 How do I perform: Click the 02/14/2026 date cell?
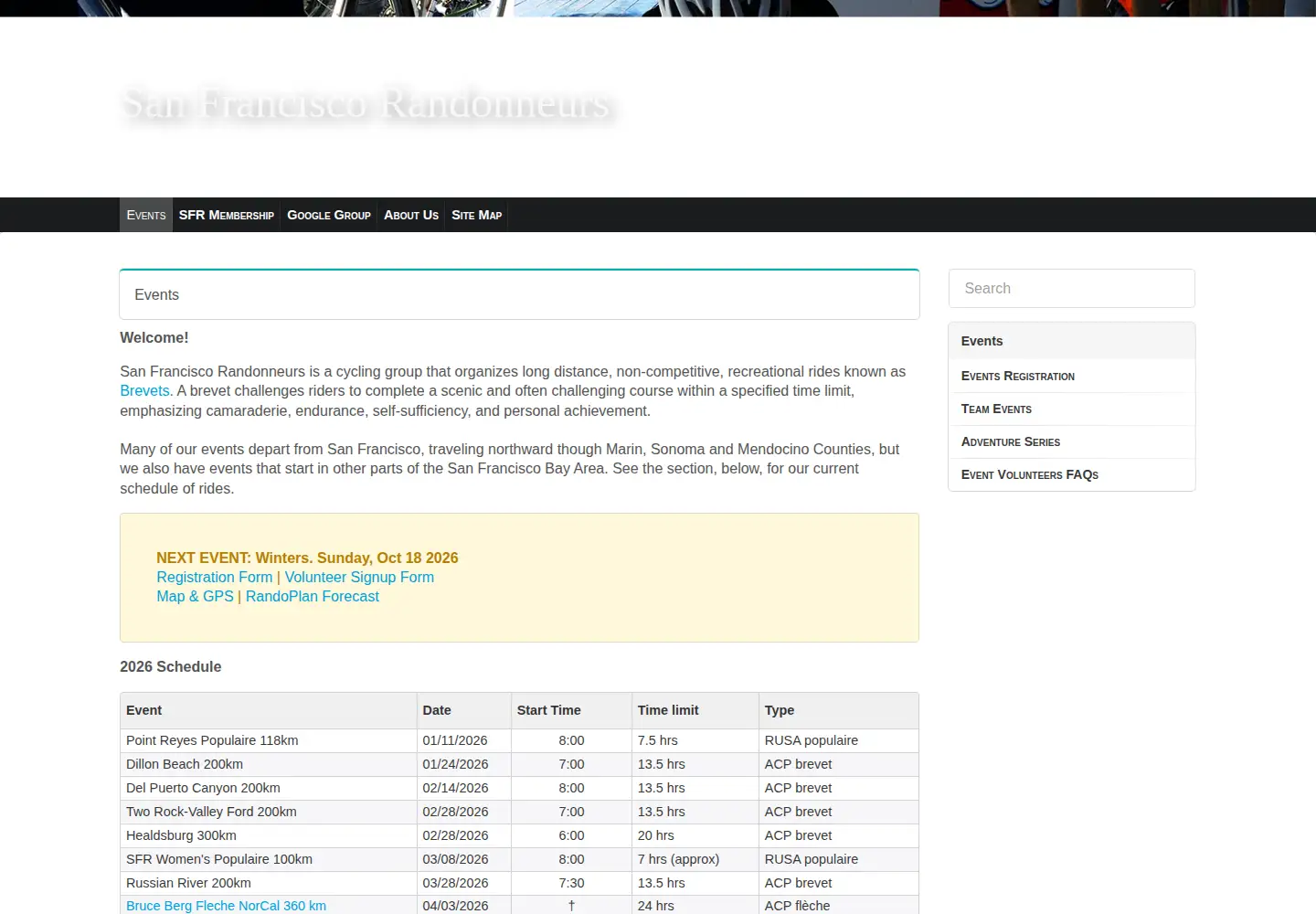click(464, 788)
